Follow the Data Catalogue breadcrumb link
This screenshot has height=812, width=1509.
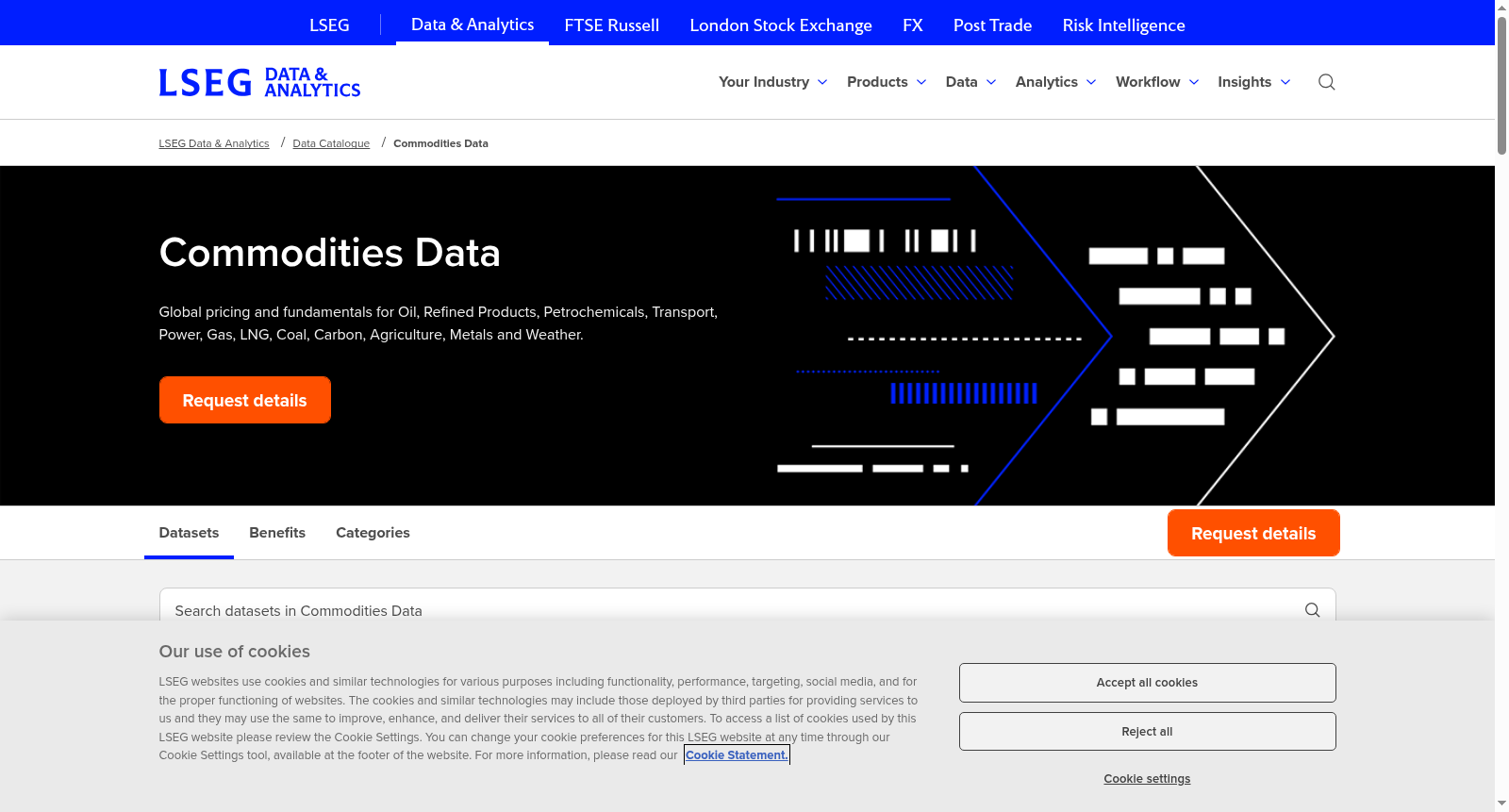coord(331,143)
